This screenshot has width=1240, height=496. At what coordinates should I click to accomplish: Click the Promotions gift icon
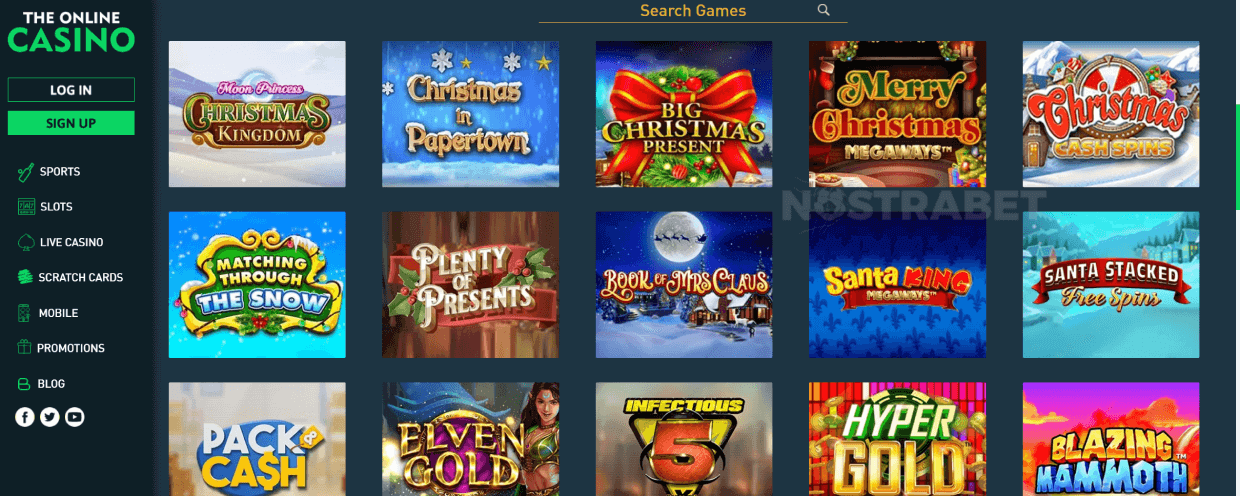click(25, 348)
